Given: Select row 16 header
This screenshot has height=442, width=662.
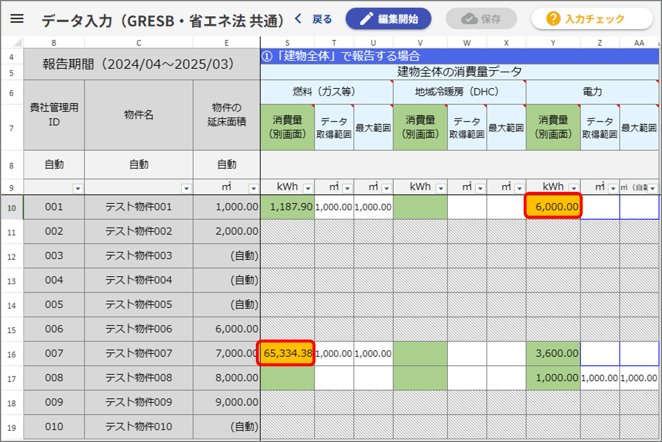Looking at the screenshot, I should click(x=12, y=354).
